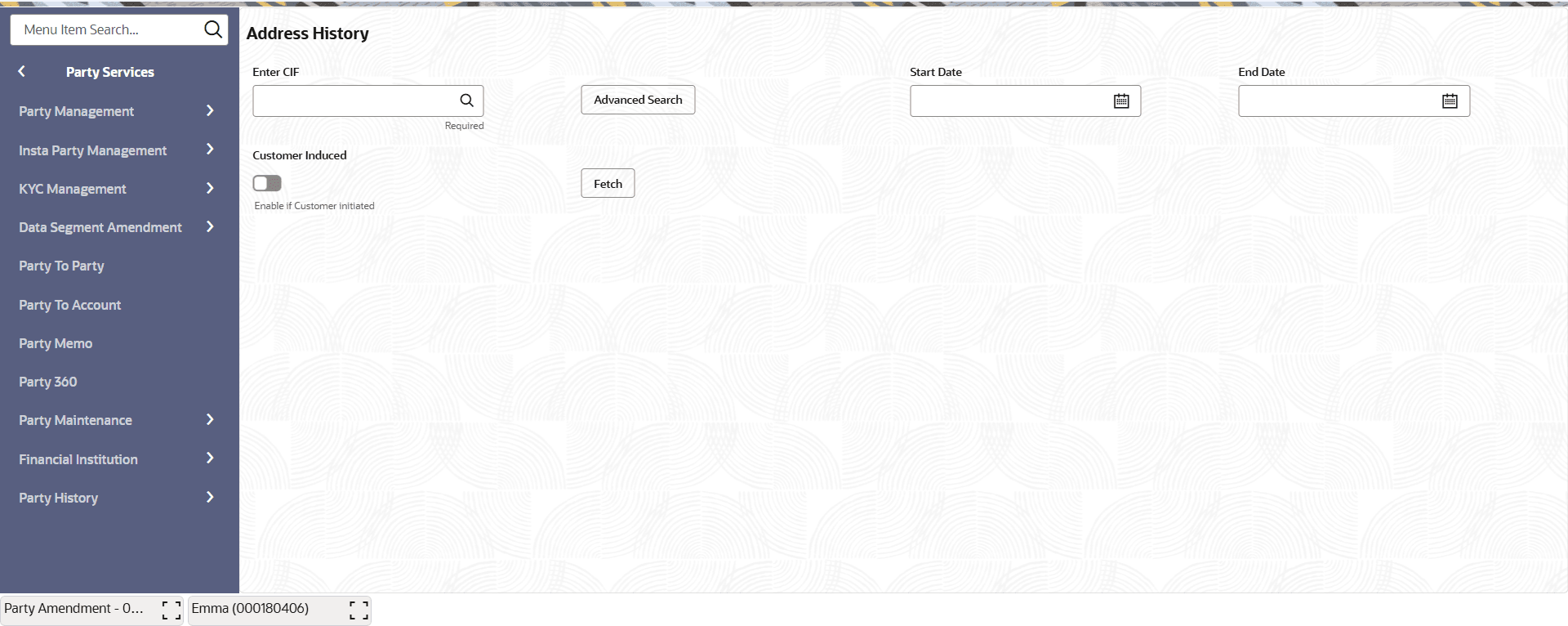The width and height of the screenshot is (1568, 626).
Task: Go back using Party Services arrow
Action: pyautogui.click(x=22, y=71)
